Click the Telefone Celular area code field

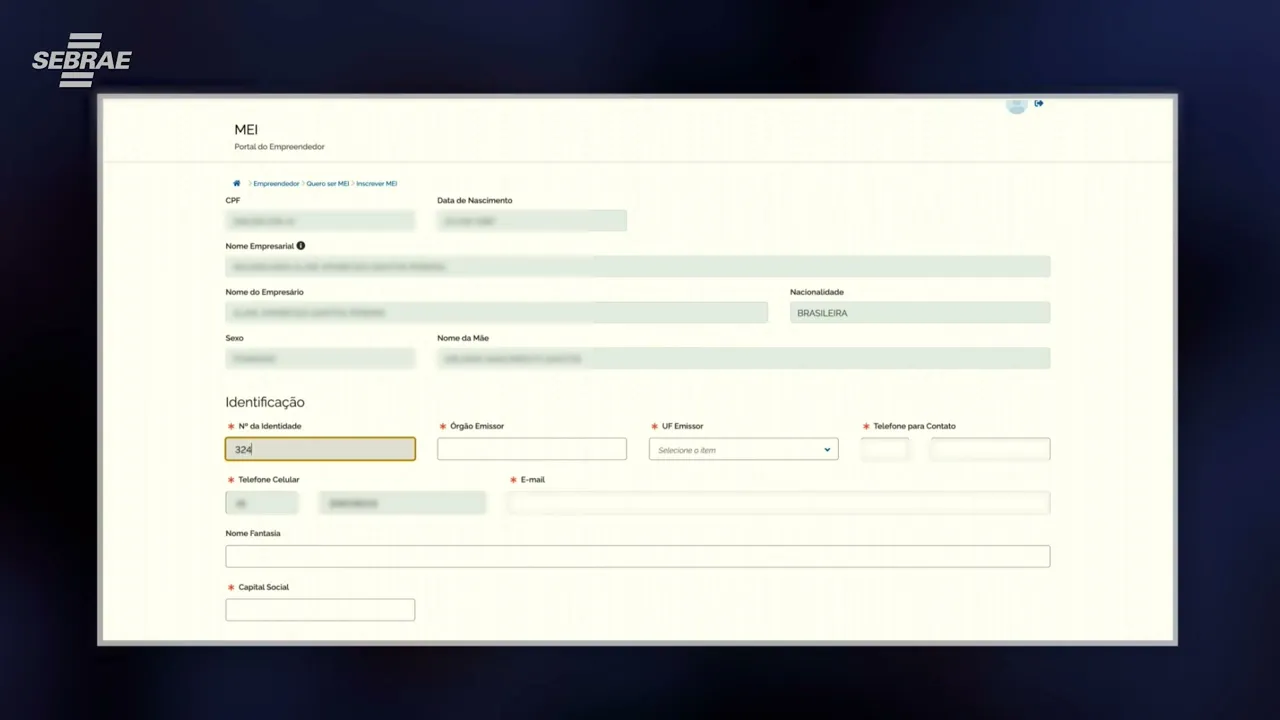pos(262,503)
